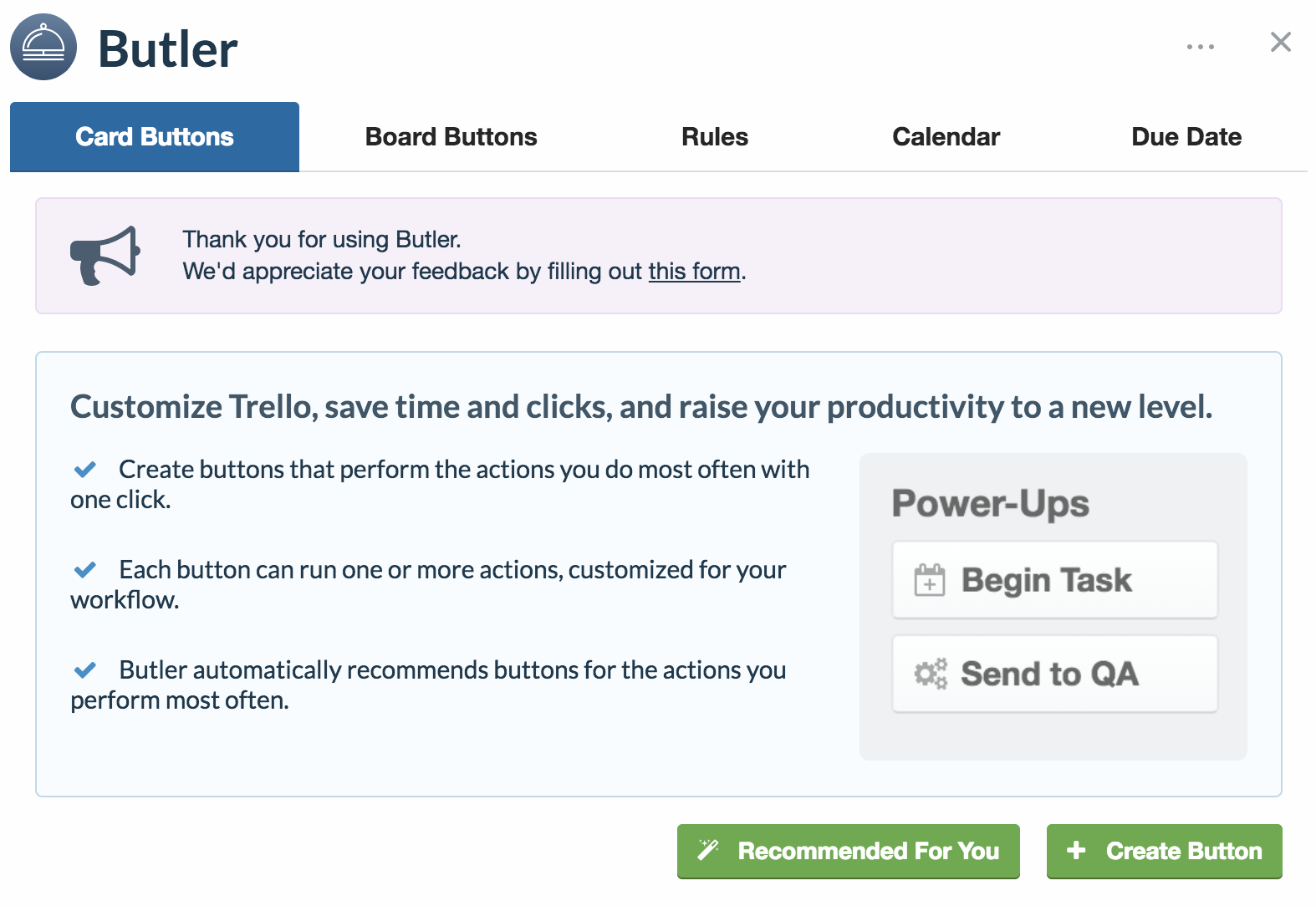This screenshot has height=906, width=1316.
Task: Close the Butler panel
Action: (1280, 42)
